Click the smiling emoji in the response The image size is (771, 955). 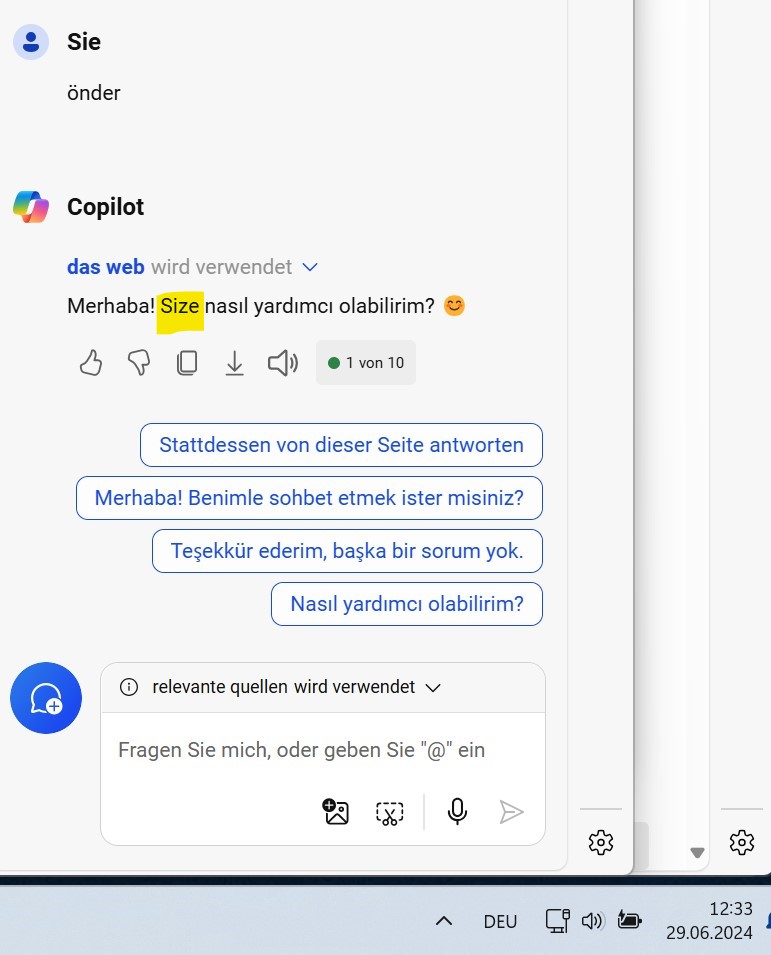(x=454, y=305)
